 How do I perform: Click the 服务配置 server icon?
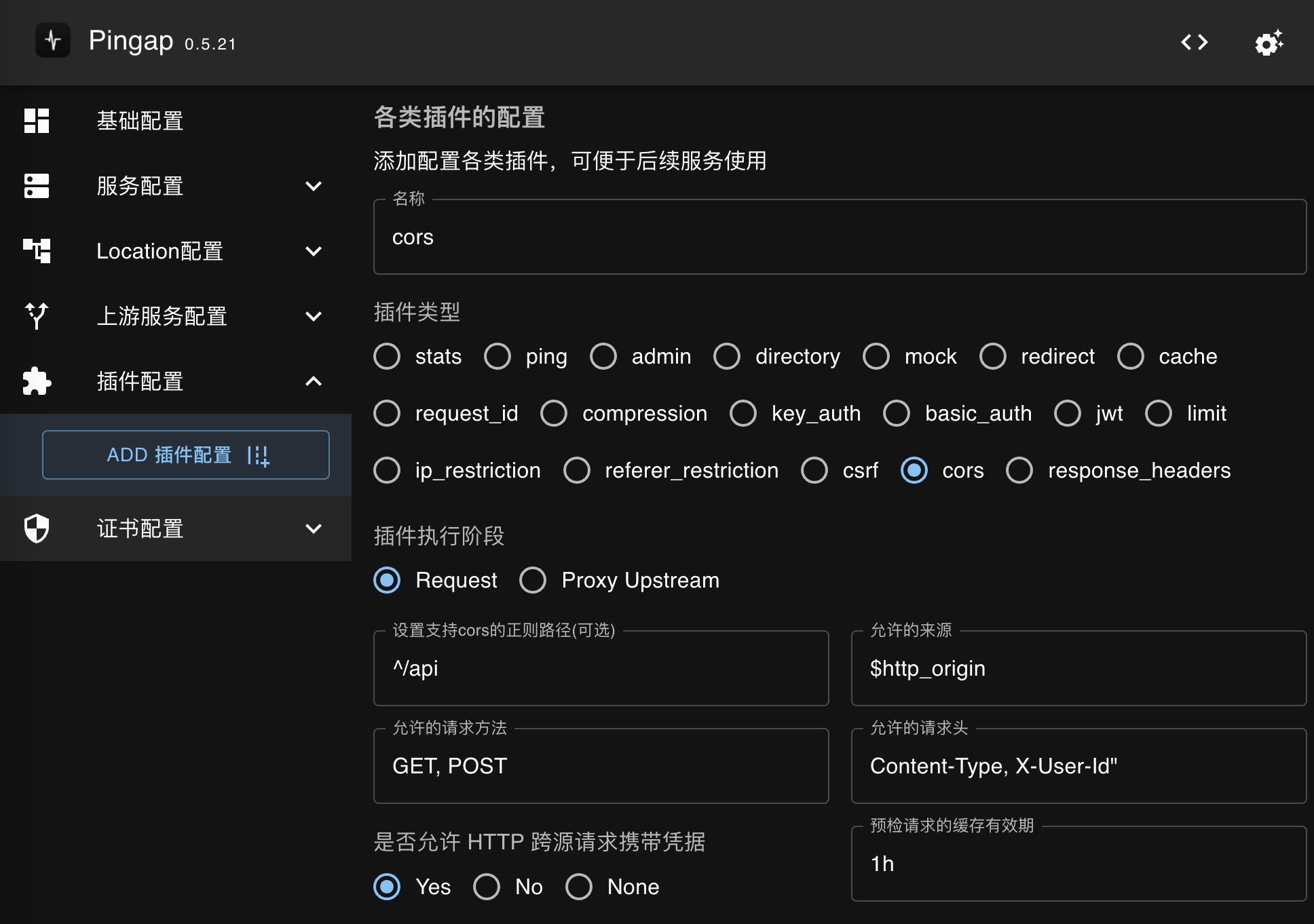point(37,186)
